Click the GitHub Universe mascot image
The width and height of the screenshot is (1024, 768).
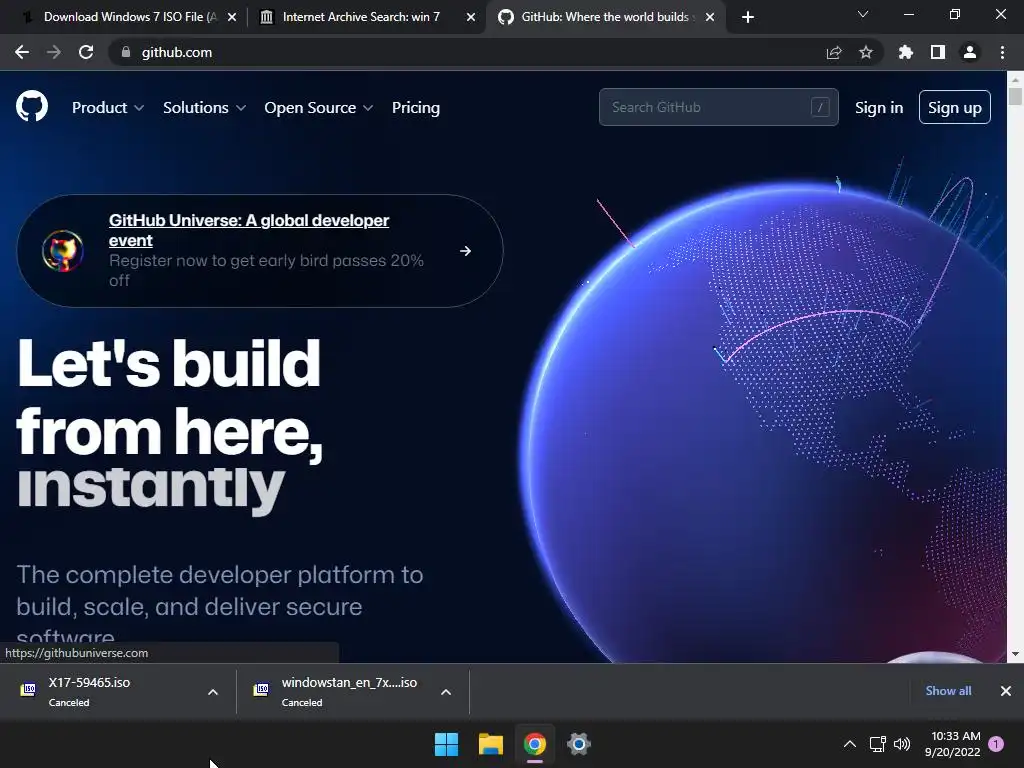tap(63, 251)
